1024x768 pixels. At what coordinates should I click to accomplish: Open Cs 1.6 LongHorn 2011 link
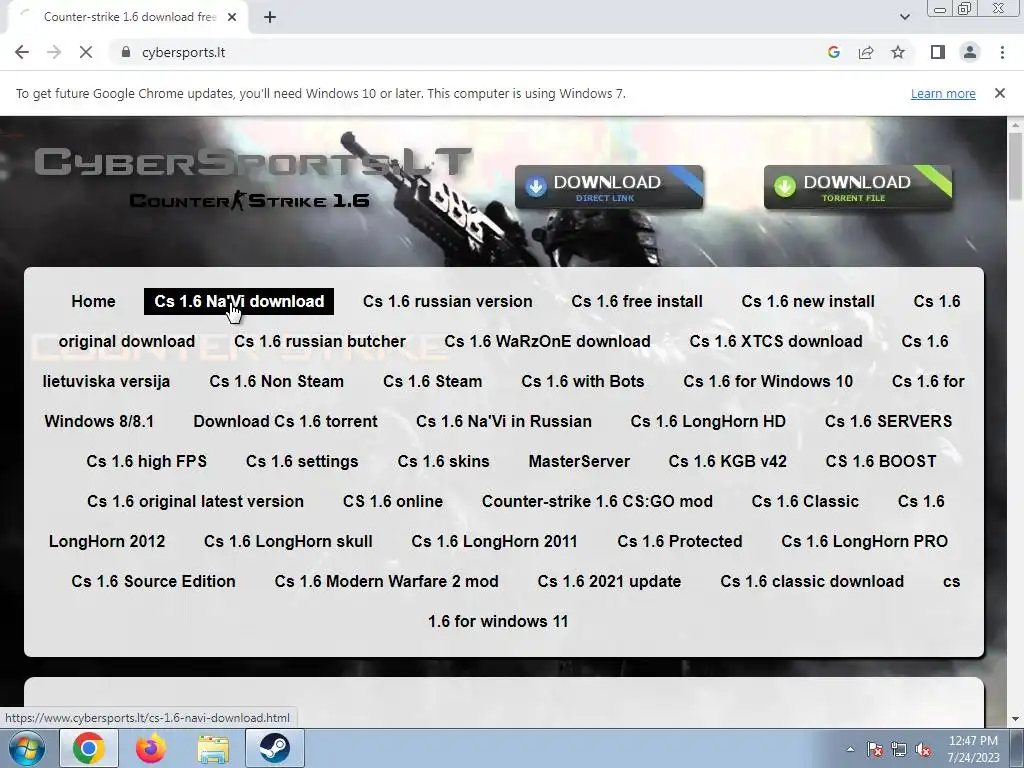494,541
